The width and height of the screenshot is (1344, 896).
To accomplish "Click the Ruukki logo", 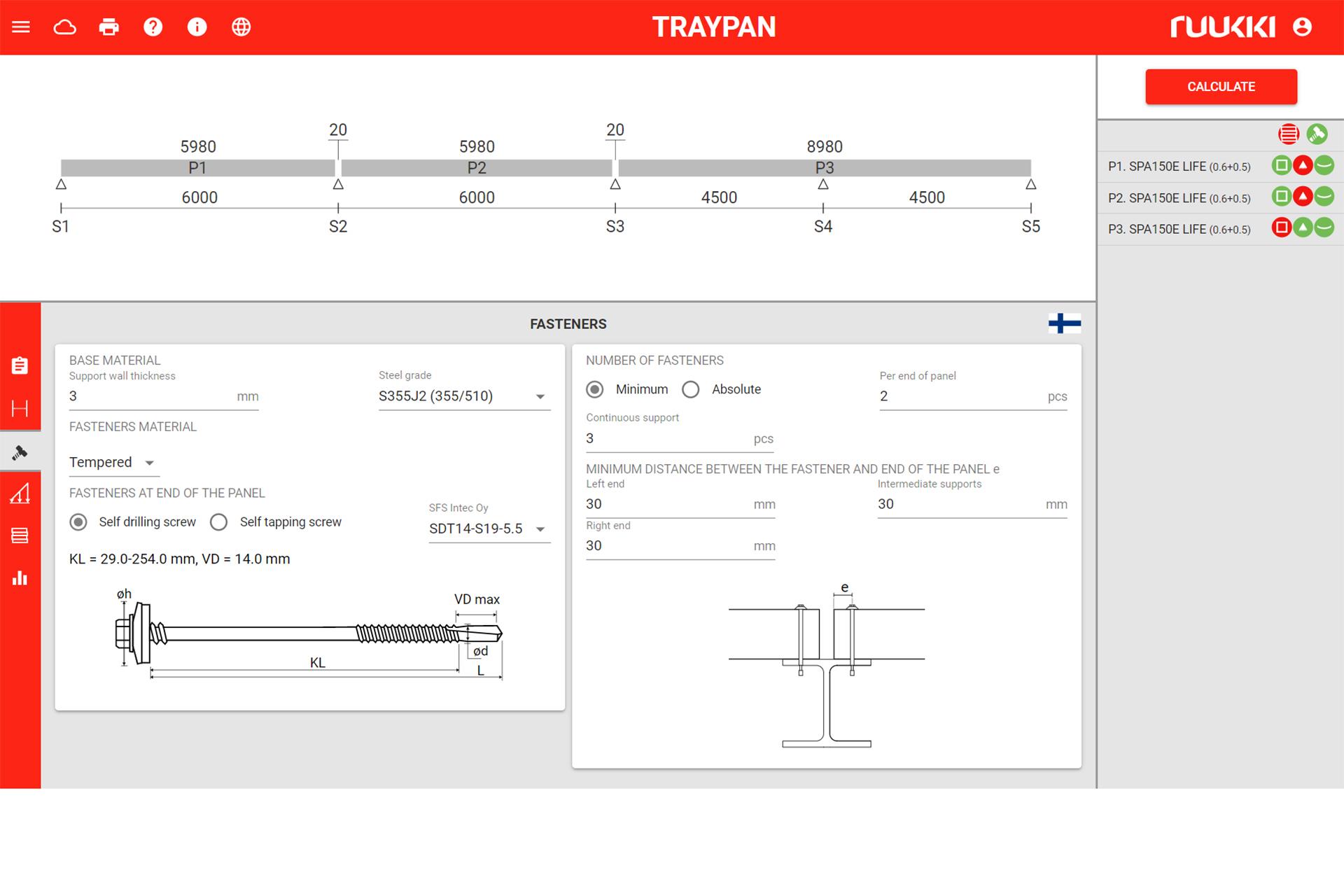I will click(1222, 27).
